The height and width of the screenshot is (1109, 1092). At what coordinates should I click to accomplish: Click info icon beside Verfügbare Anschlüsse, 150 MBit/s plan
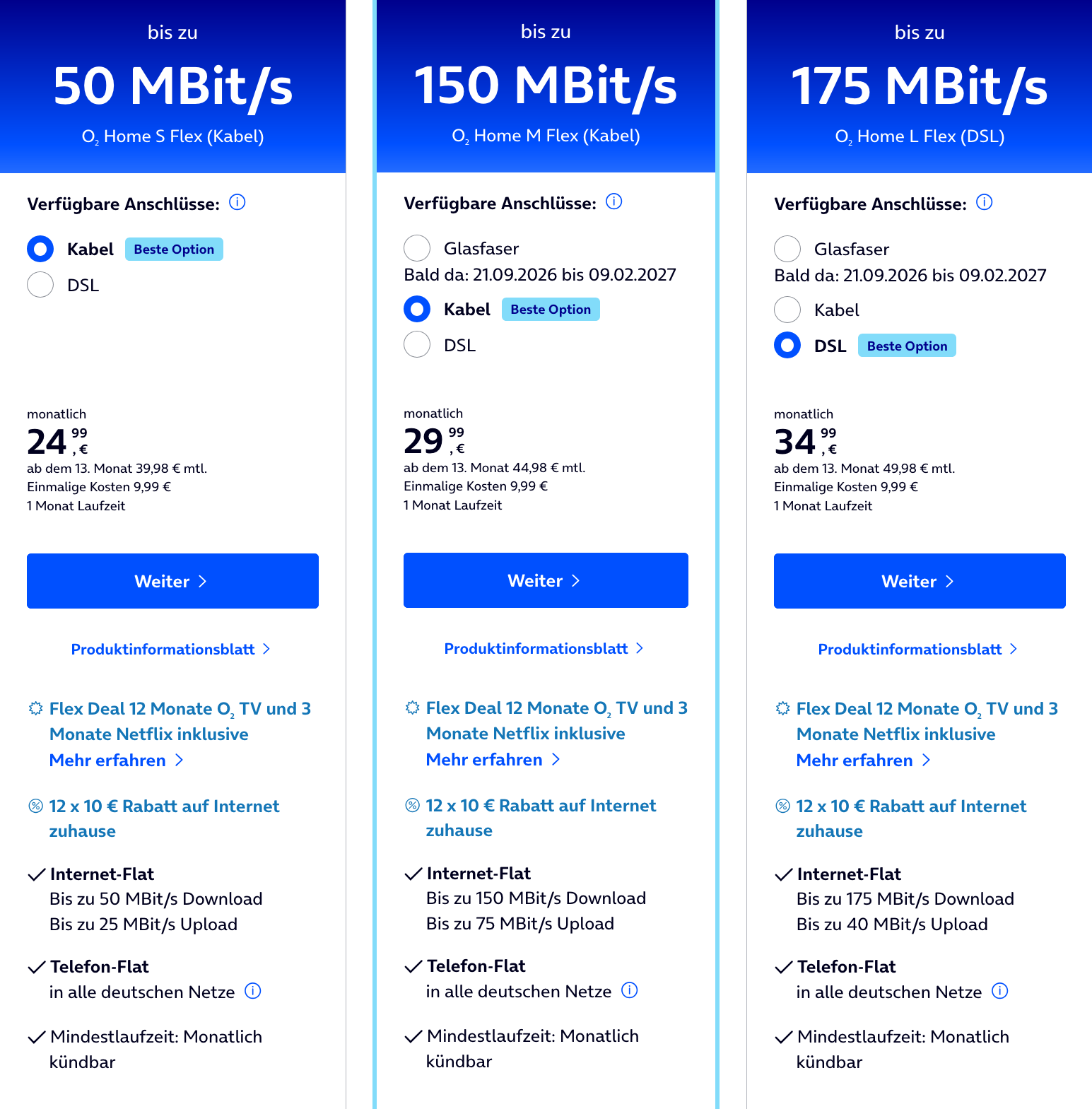tap(614, 202)
